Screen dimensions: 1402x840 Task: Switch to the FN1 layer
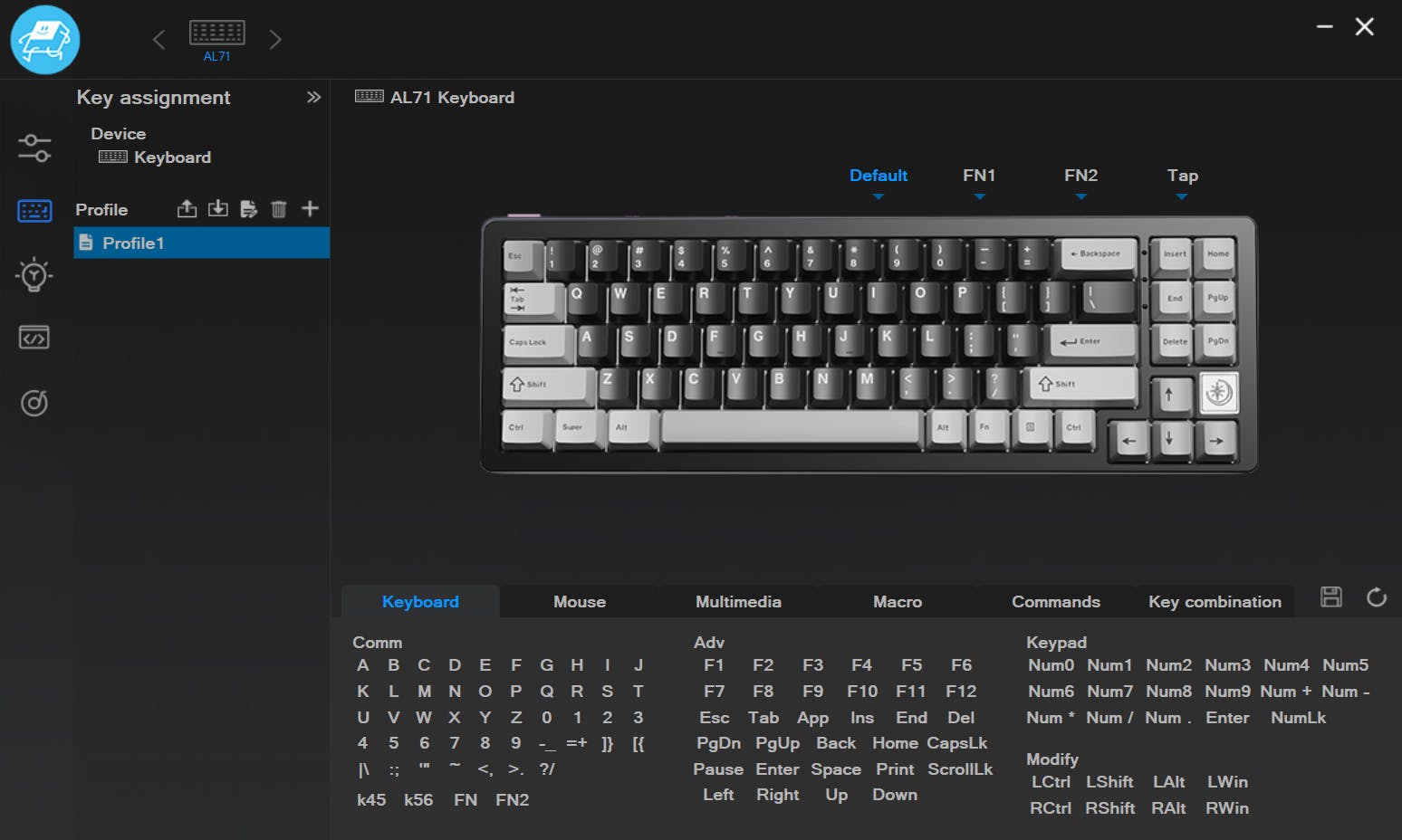coord(978,176)
